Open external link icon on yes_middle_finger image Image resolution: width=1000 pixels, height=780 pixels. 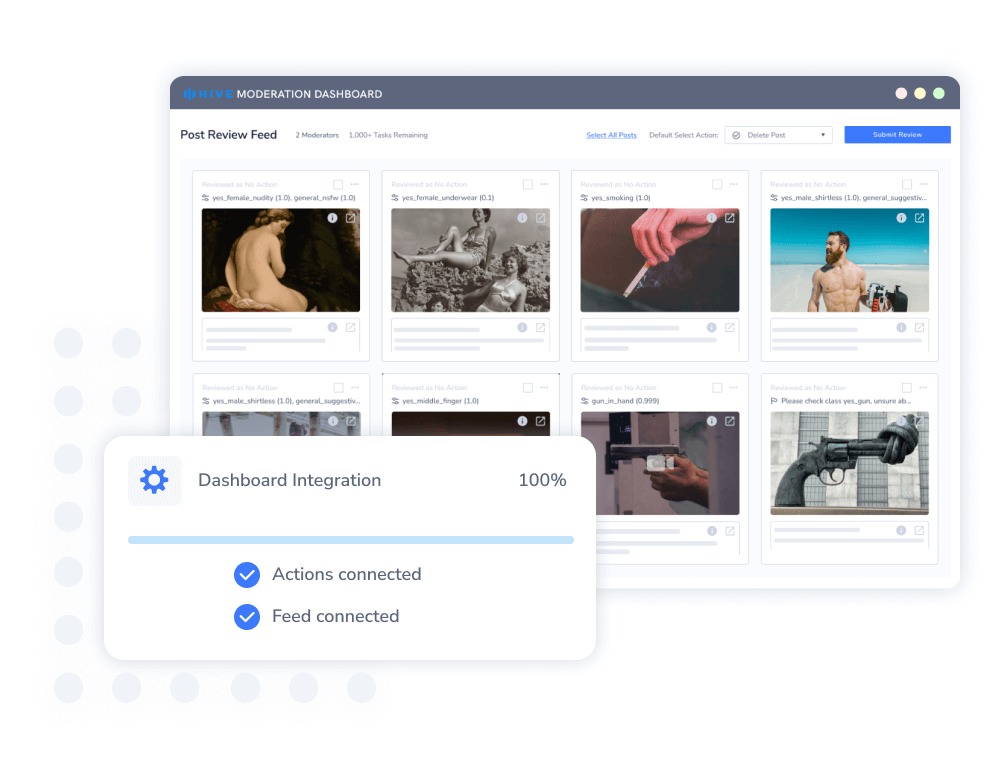coord(541,421)
